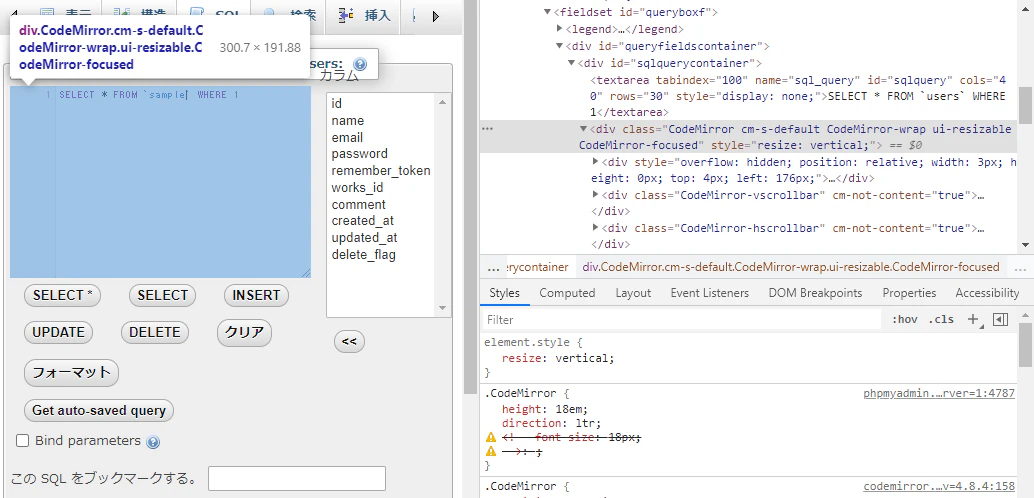Switch to the Layout tab

[633, 293]
